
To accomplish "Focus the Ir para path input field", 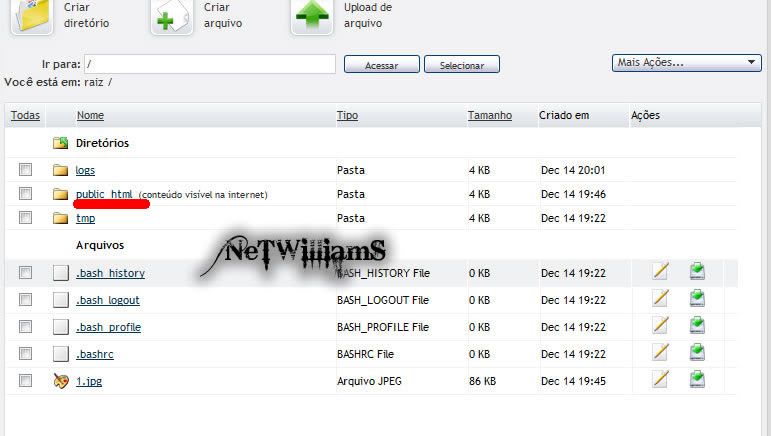I will tap(210, 64).
